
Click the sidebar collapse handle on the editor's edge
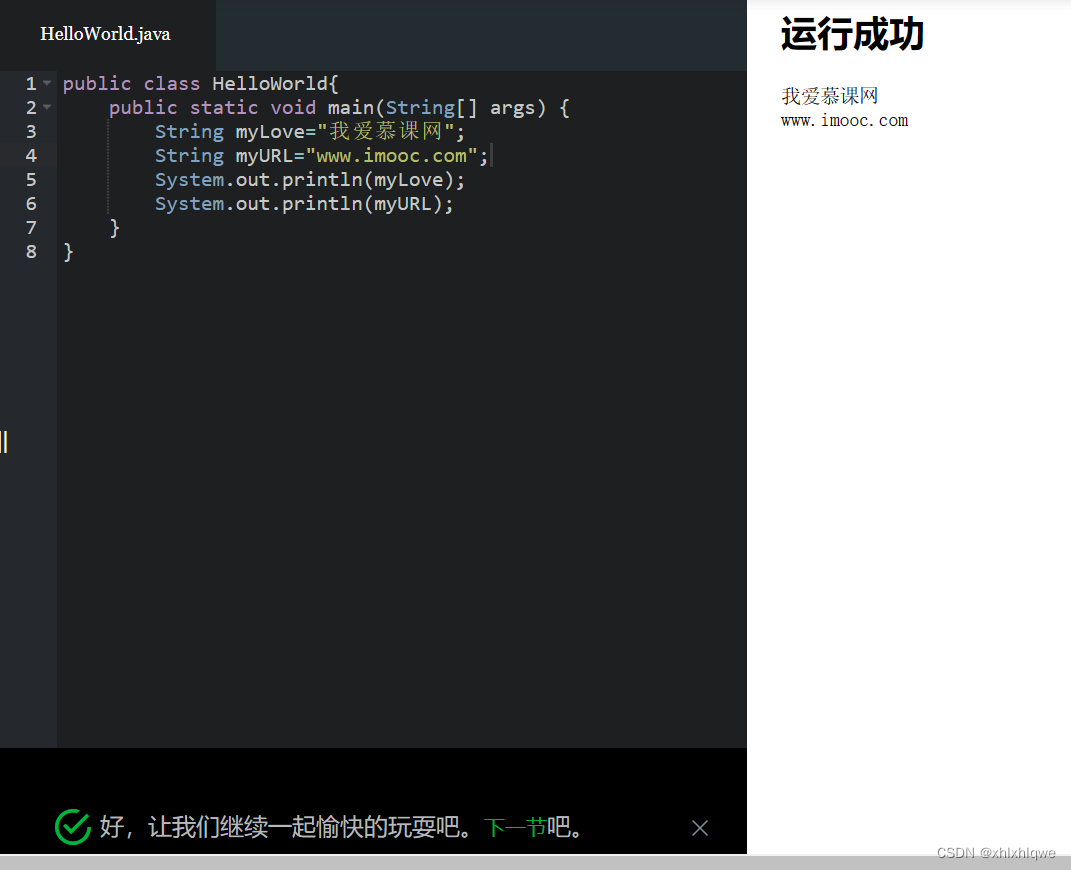pos(4,442)
